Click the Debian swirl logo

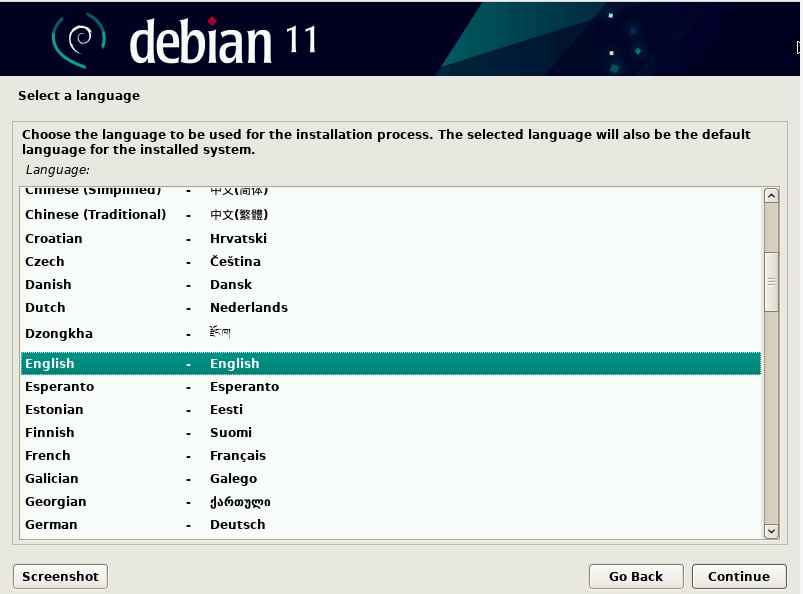(x=78, y=40)
